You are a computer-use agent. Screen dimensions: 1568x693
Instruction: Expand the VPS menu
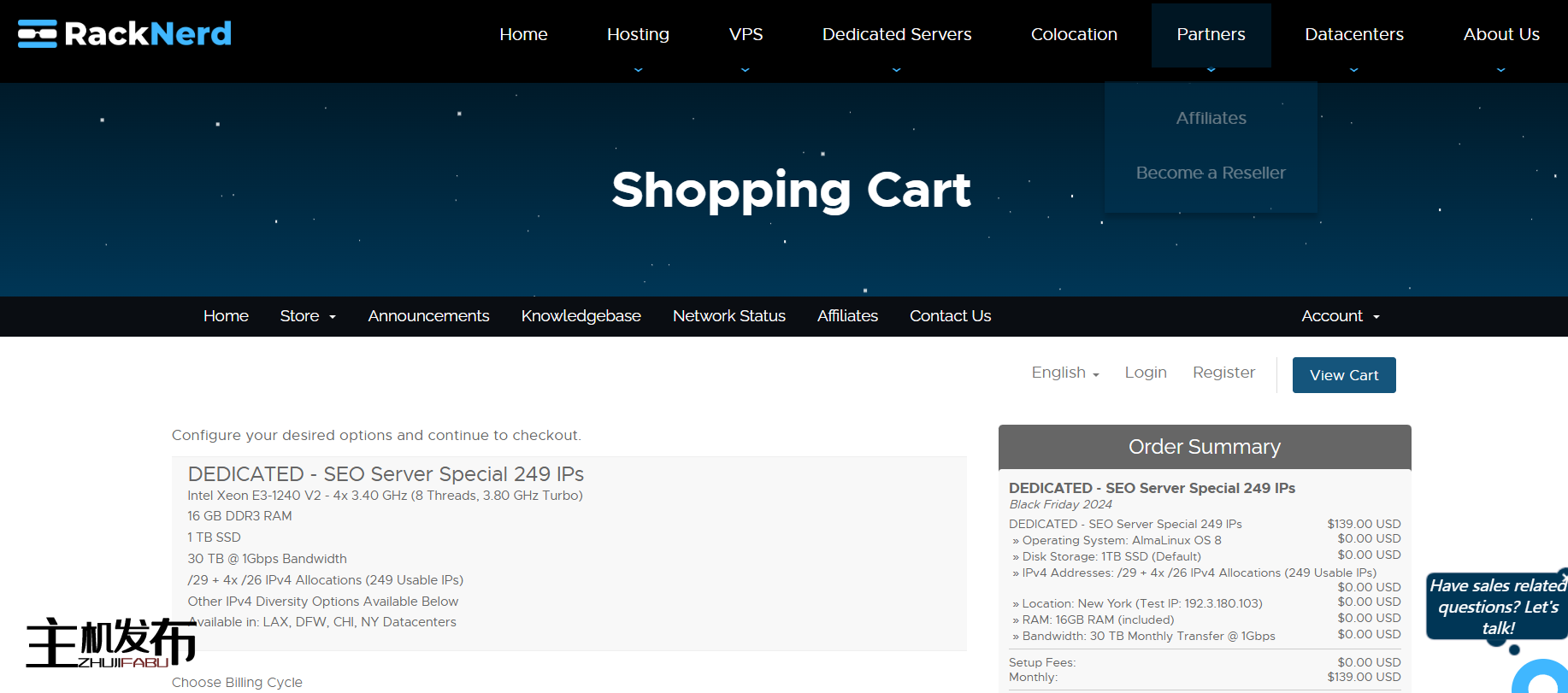coord(746,34)
